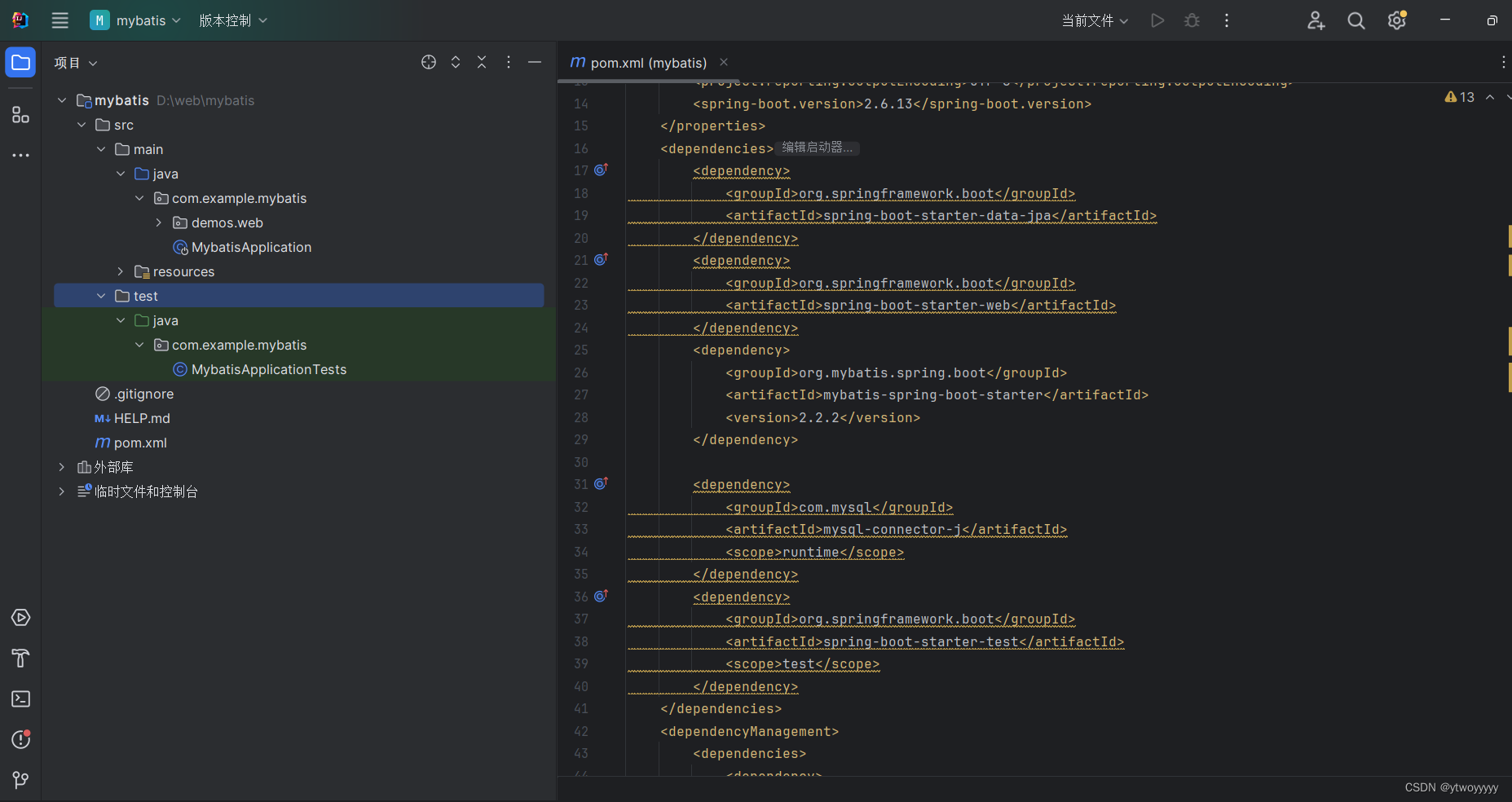Click spring-boot.version 2.6.13 line
Viewport: 1512px width, 802px height.
click(x=892, y=104)
